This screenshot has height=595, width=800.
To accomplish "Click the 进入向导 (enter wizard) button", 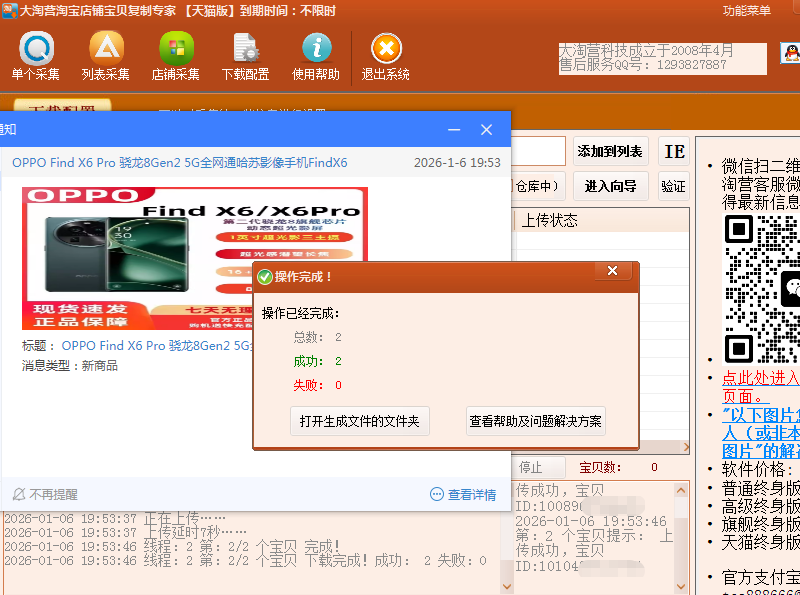I will (610, 186).
